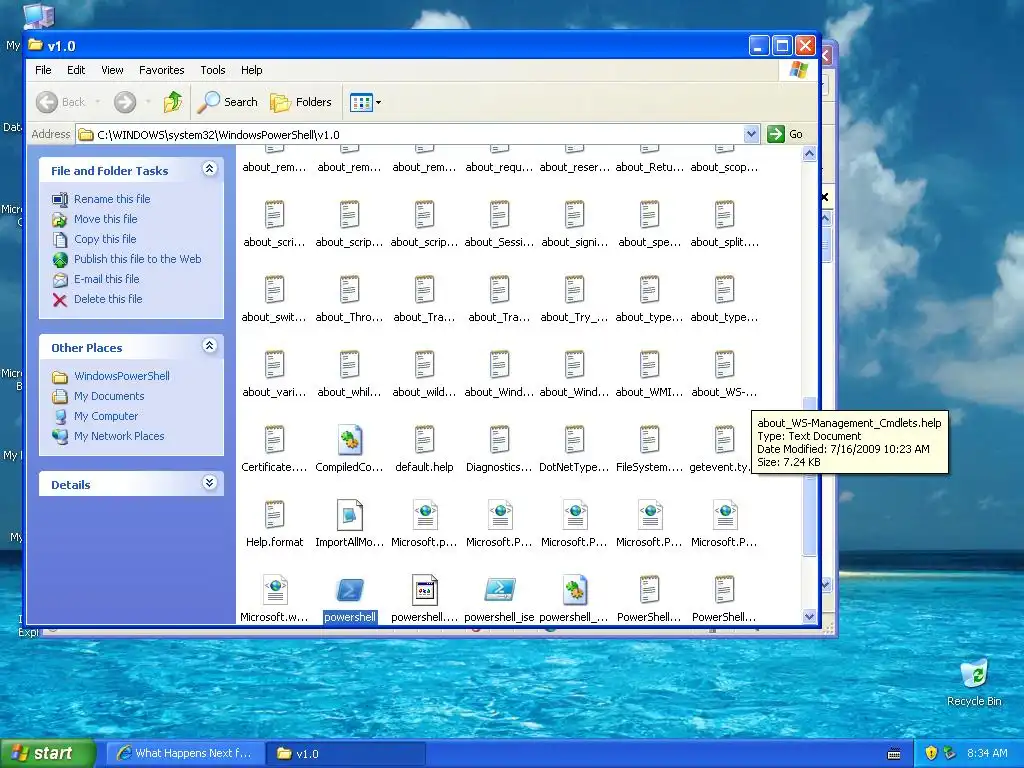Select the Certificate... file icon
This screenshot has height=768, width=1024.
click(274, 440)
